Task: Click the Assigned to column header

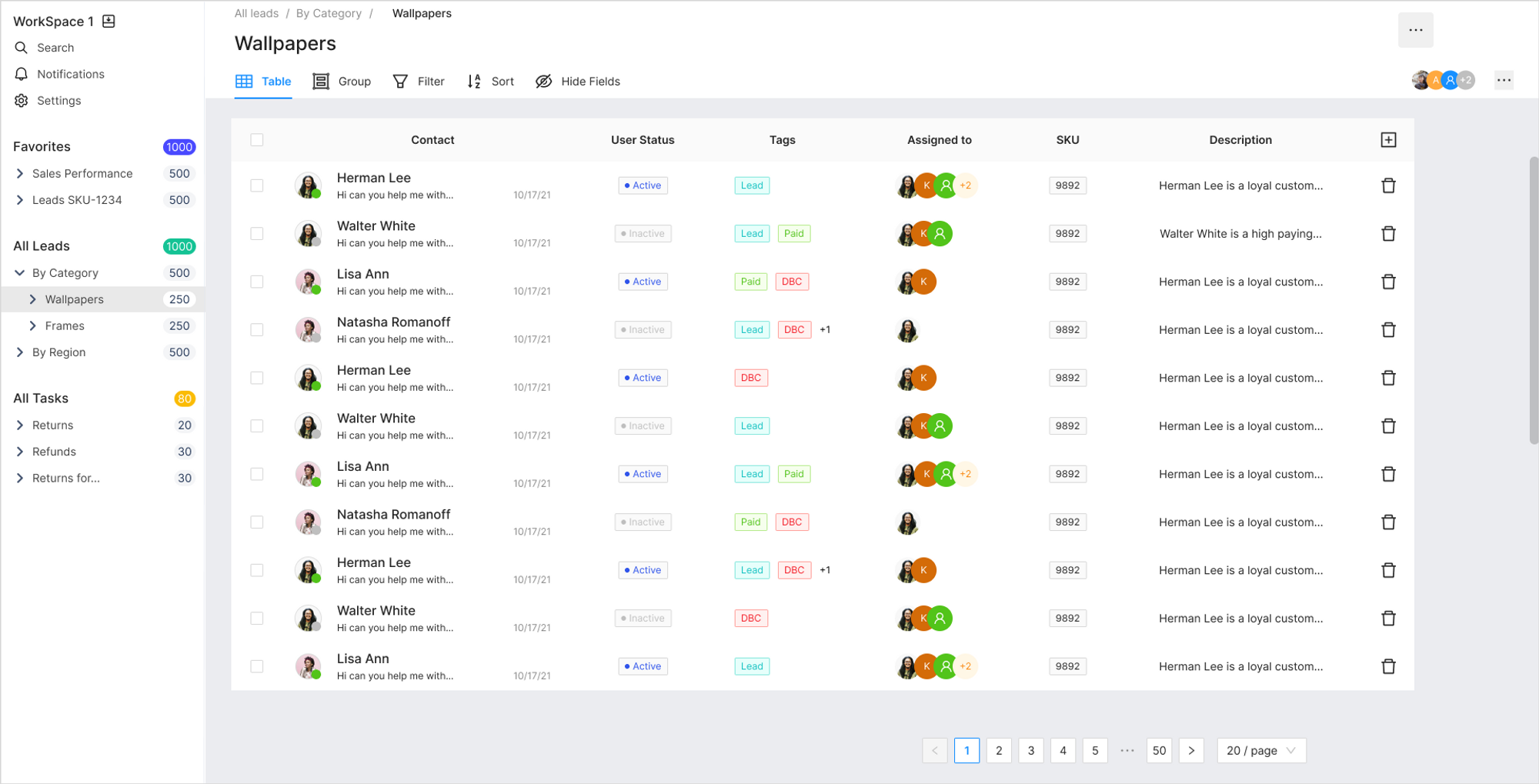Action: (x=939, y=140)
